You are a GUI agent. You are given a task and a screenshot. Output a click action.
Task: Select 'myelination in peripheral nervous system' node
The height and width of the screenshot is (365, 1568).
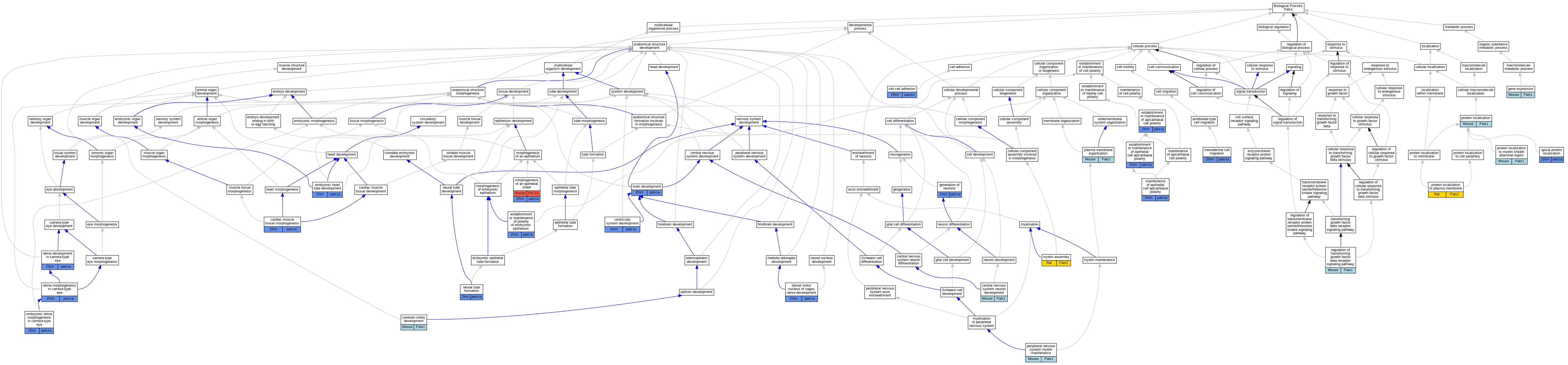coord(981,322)
